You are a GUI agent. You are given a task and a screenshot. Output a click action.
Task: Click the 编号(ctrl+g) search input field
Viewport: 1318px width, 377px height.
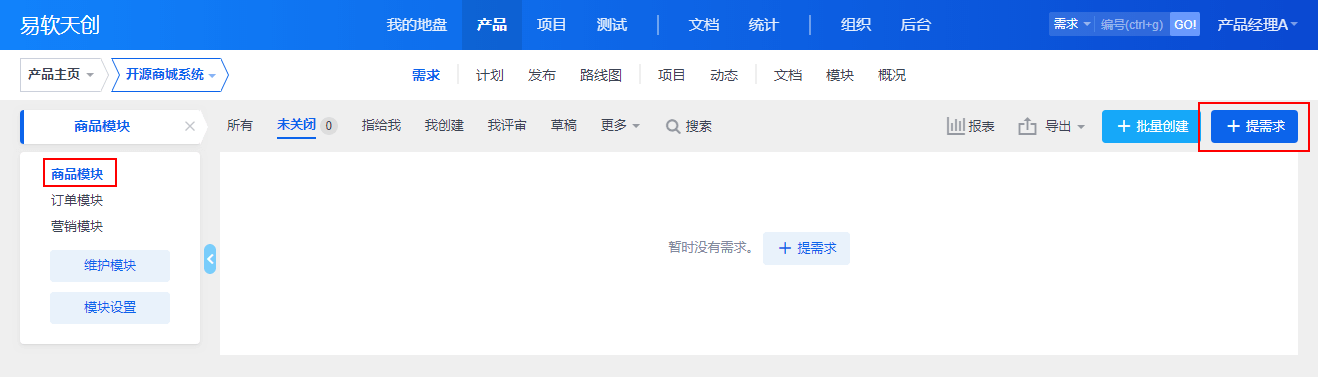pos(1132,24)
